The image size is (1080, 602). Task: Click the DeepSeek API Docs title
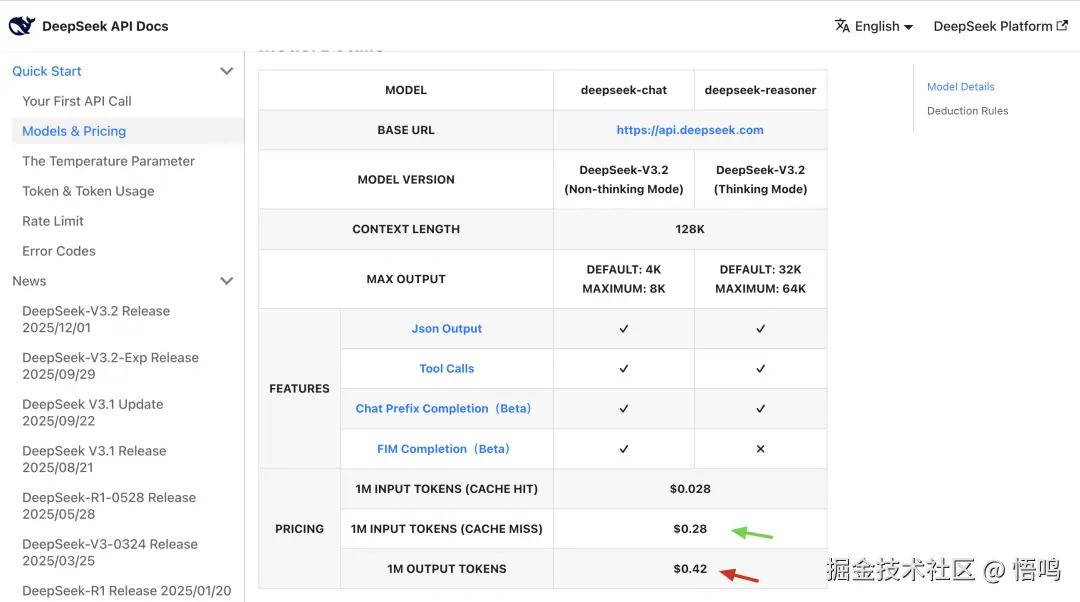[x=105, y=26]
